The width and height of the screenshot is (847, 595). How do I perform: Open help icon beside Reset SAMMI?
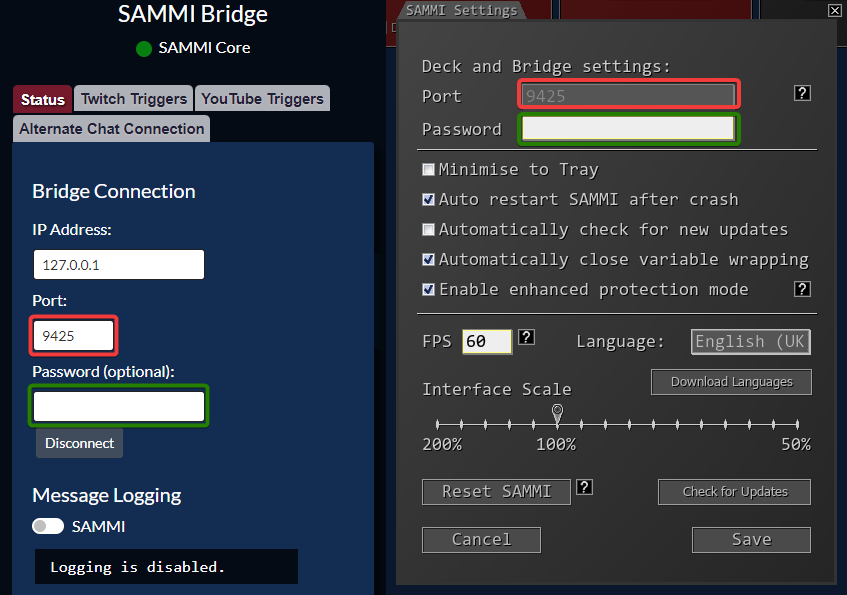tap(584, 487)
